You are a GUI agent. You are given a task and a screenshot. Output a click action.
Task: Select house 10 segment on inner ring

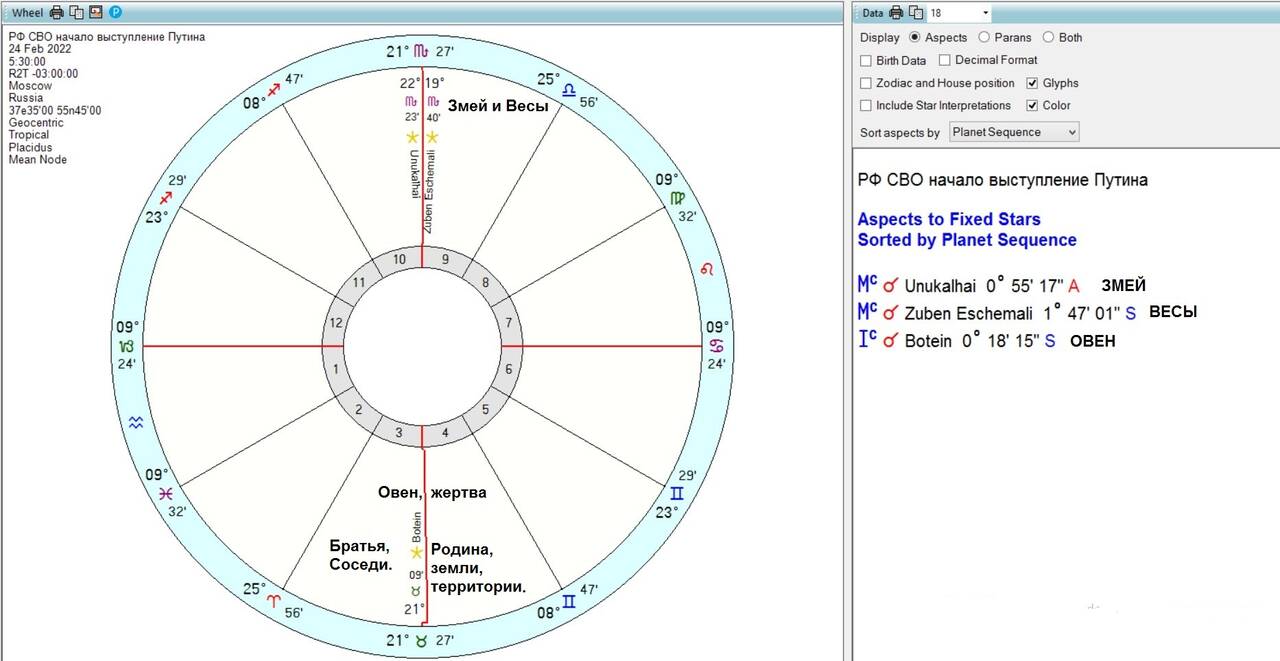pyautogui.click(x=399, y=260)
